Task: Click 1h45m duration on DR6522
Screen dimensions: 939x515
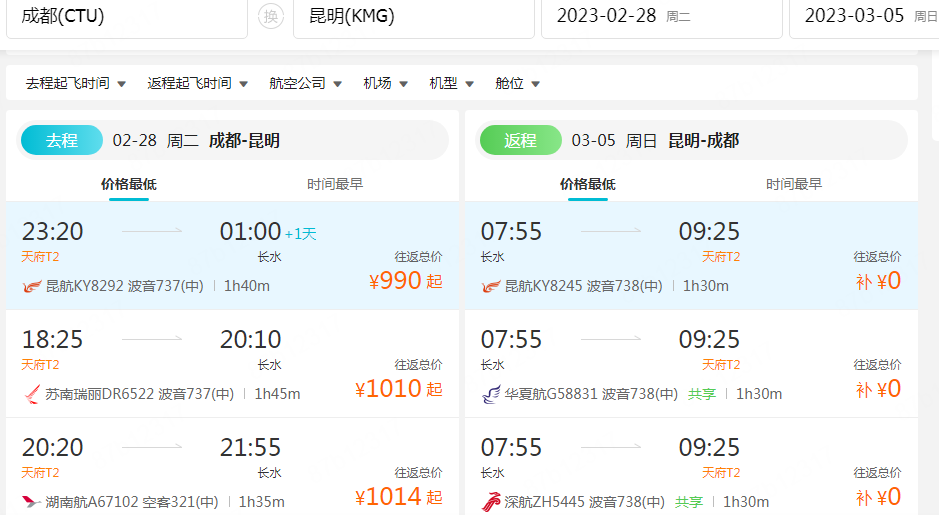Action: 277,394
